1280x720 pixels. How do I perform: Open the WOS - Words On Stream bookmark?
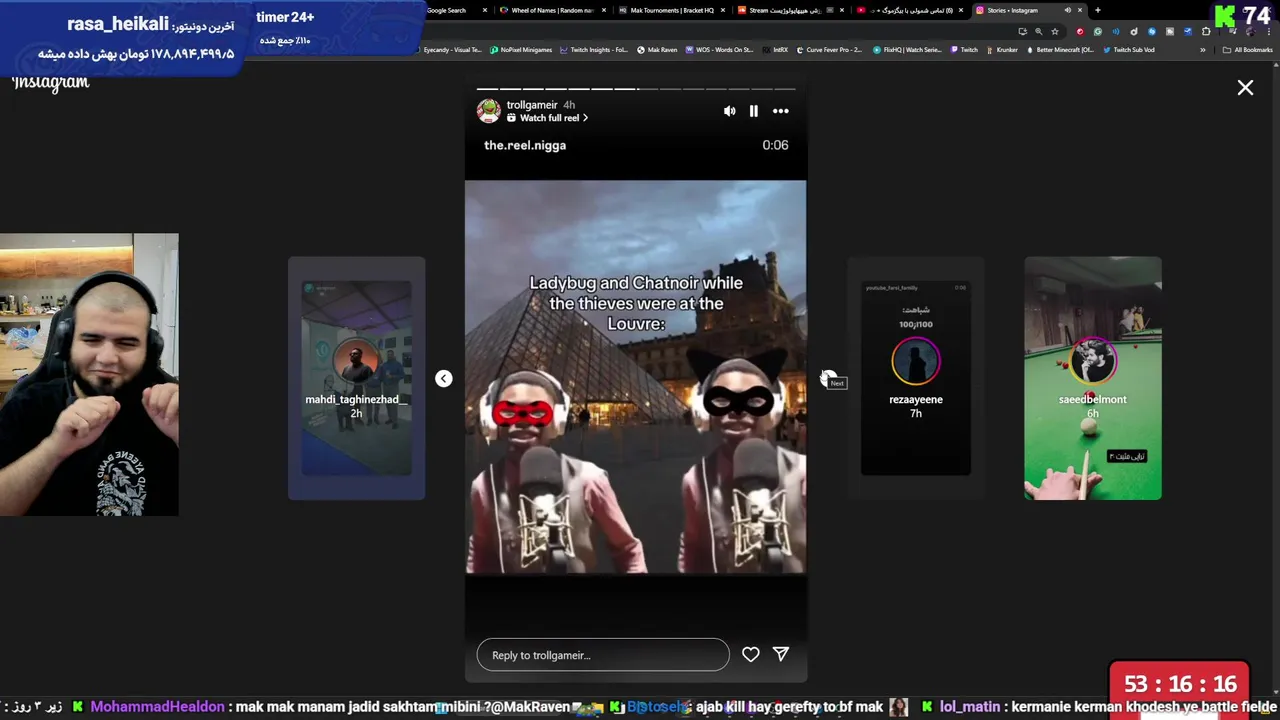[x=720, y=49]
